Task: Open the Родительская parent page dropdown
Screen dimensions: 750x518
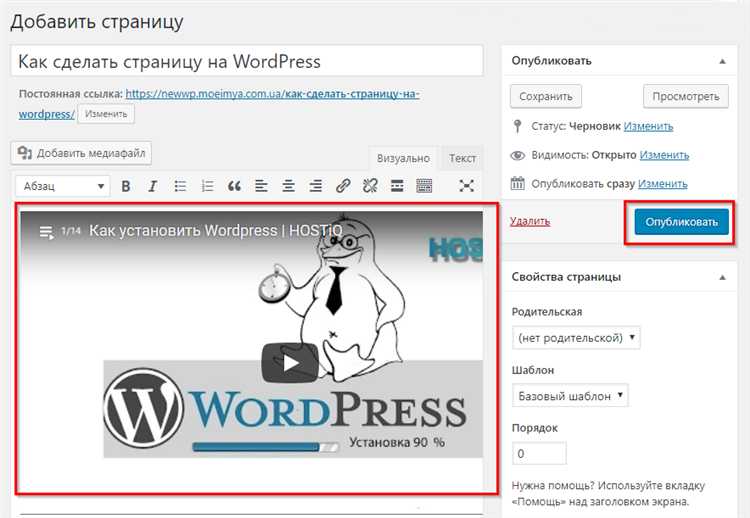Action: click(576, 338)
